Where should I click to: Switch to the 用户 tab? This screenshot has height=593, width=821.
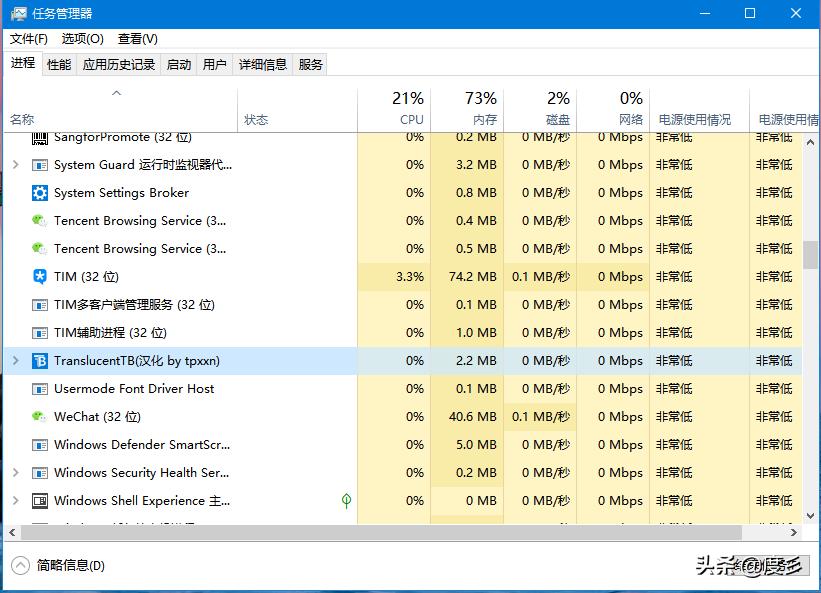(x=215, y=64)
